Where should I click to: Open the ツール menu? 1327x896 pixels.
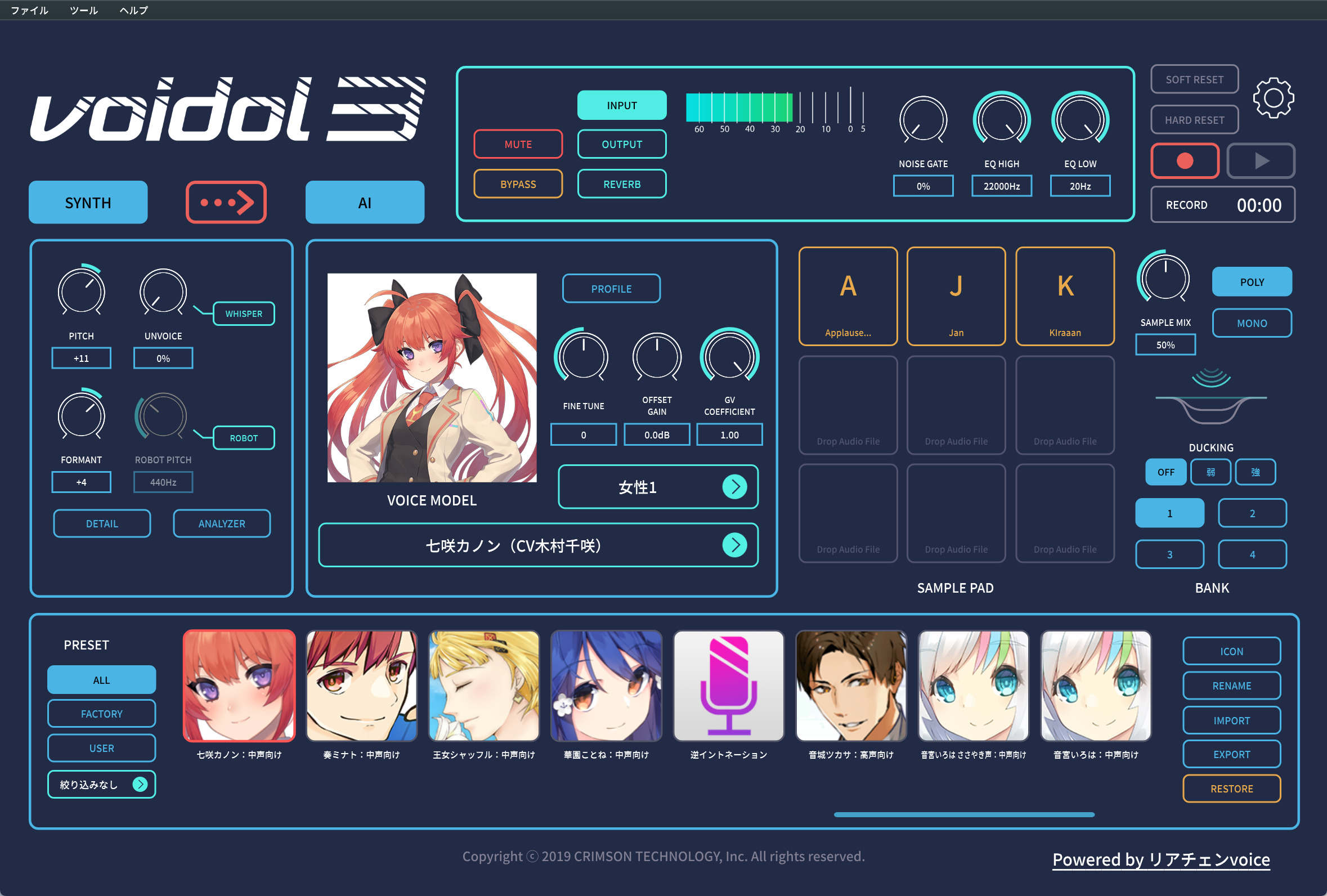click(84, 10)
